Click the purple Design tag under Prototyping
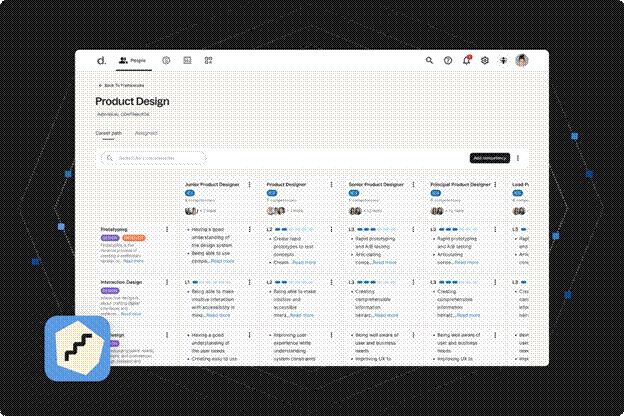Screen dimensions: 624x416 pyautogui.click(x=110, y=238)
